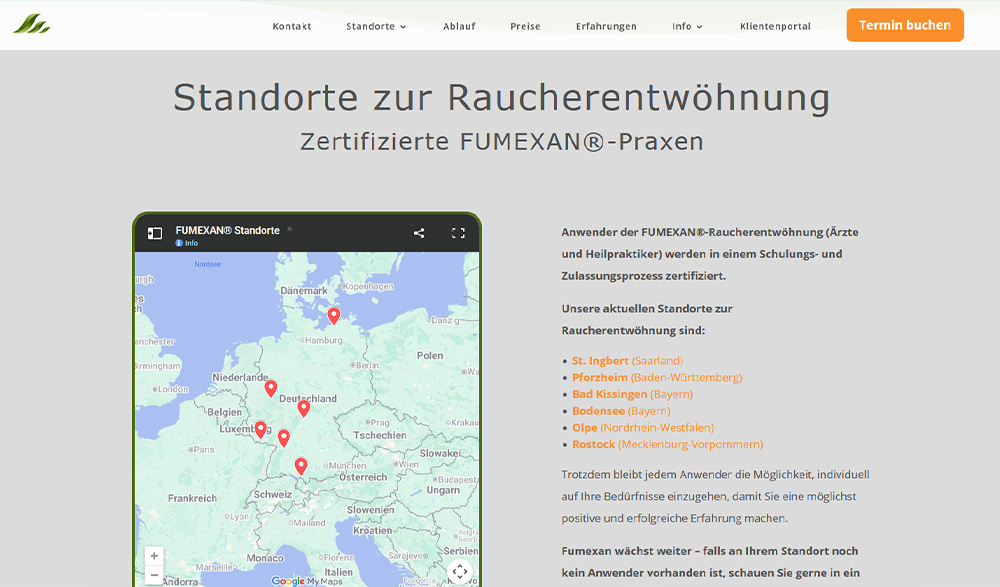Open the Pforzheim (Baden-Württemberg) location link
Viewport: 1000px width, 587px height.
click(x=657, y=377)
